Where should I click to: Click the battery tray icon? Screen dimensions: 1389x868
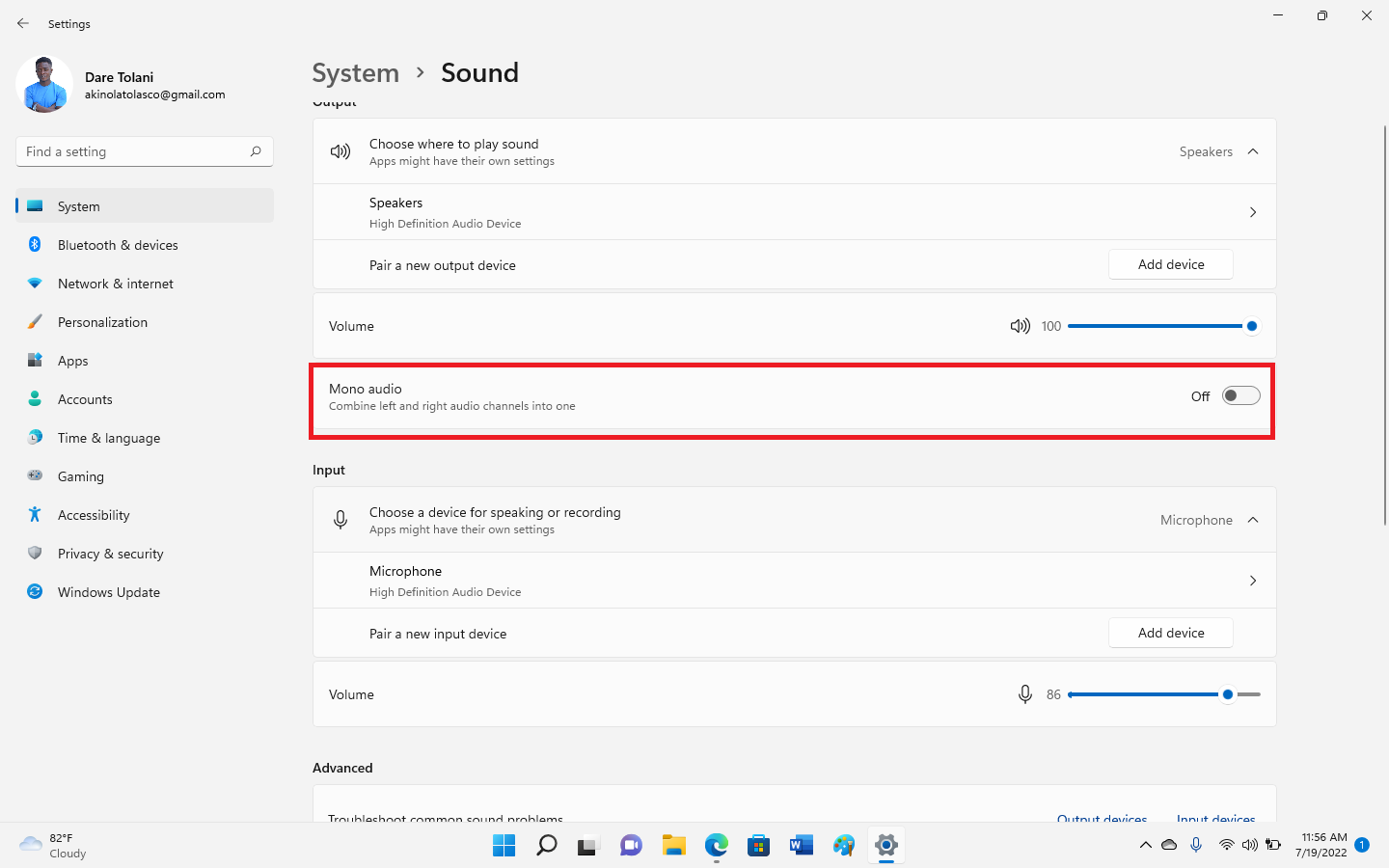(x=1273, y=845)
